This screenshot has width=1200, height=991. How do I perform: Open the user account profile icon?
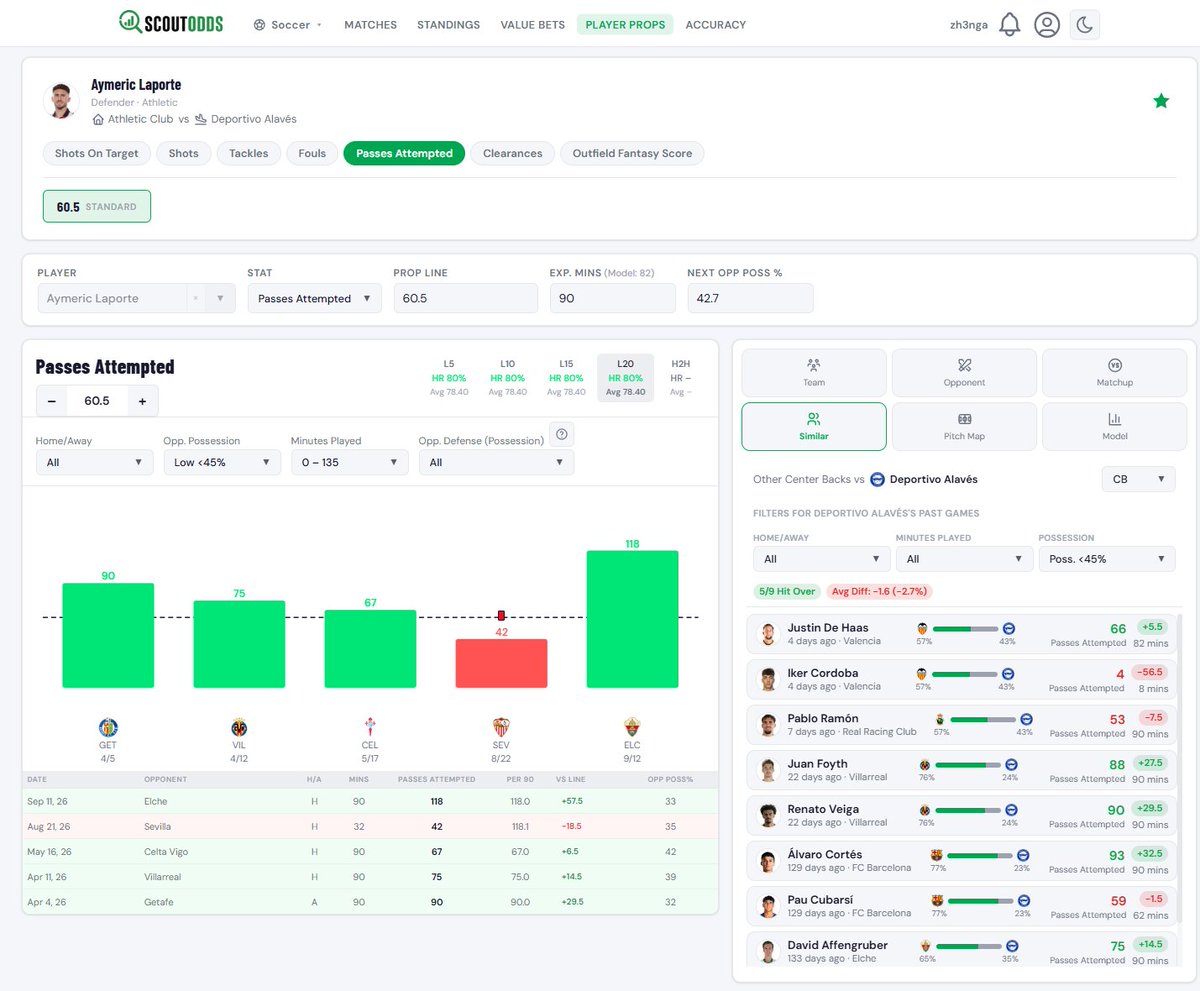[1047, 25]
